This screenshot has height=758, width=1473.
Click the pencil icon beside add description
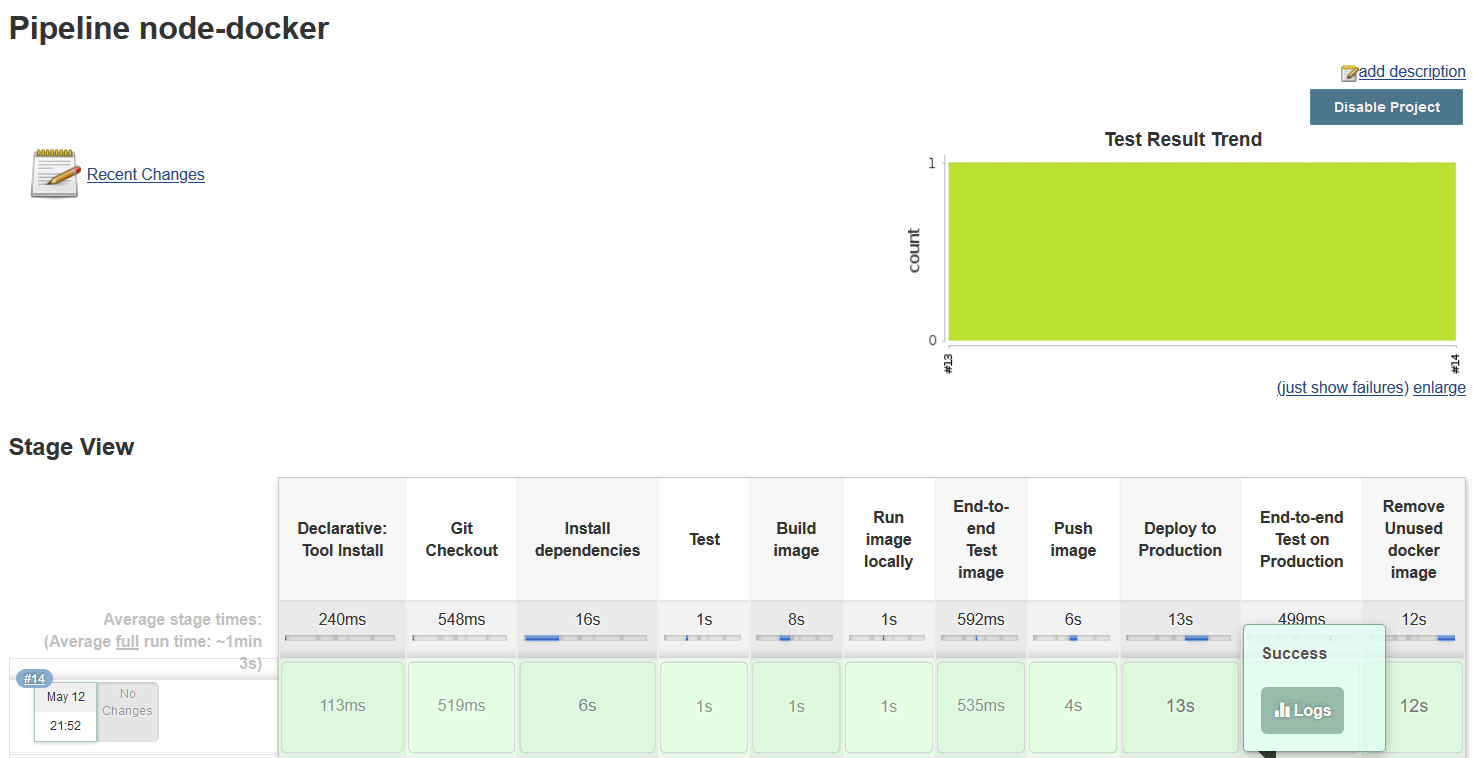[x=1348, y=71]
